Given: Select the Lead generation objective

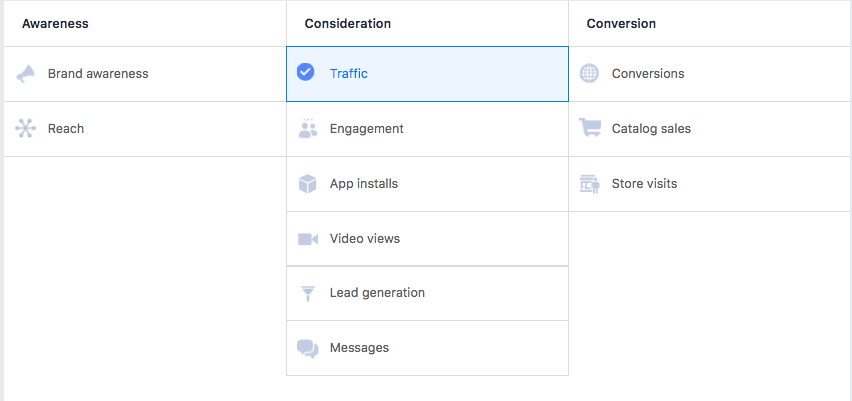Looking at the screenshot, I should pyautogui.click(x=377, y=293).
